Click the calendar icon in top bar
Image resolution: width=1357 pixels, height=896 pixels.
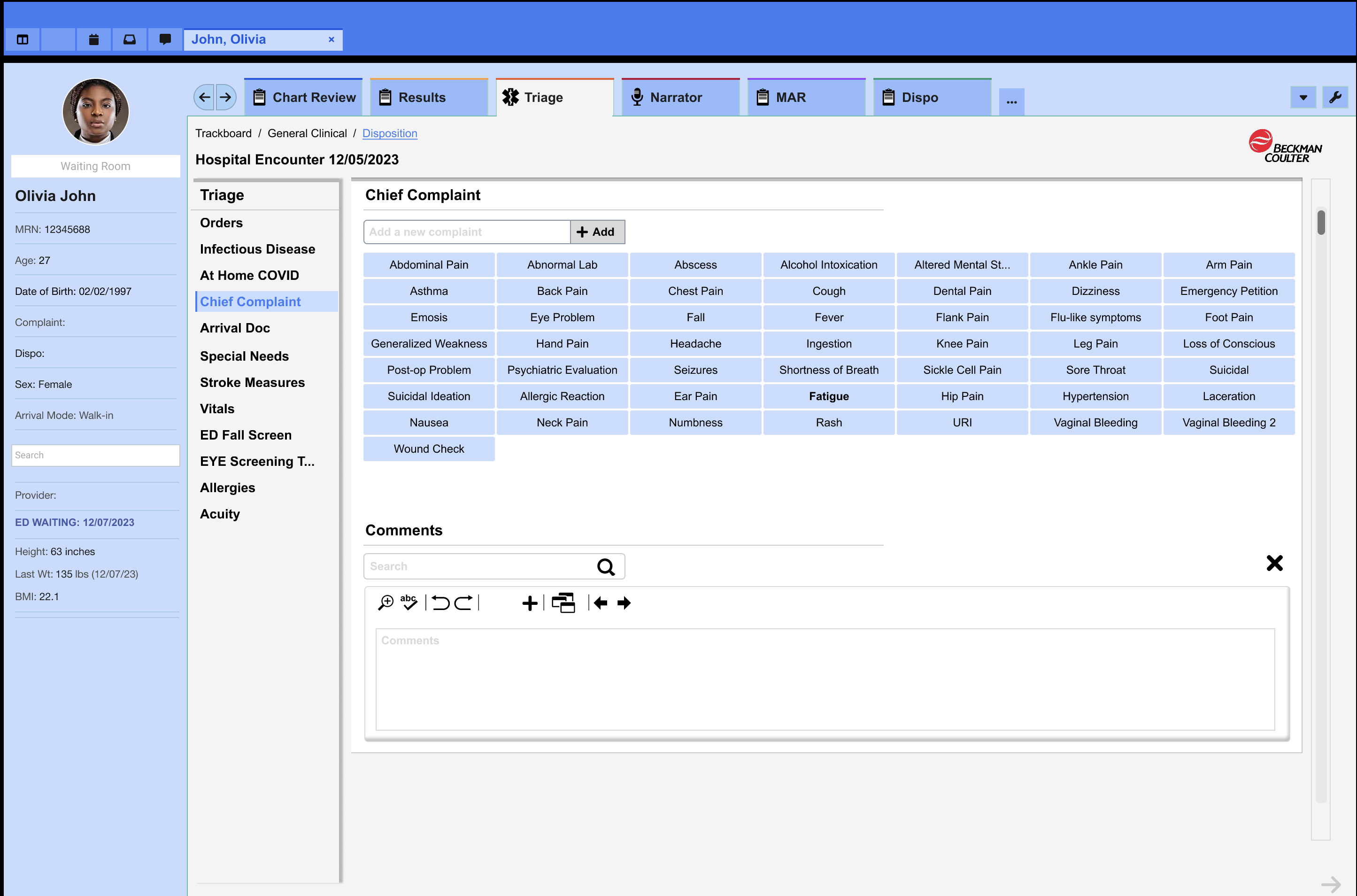94,39
